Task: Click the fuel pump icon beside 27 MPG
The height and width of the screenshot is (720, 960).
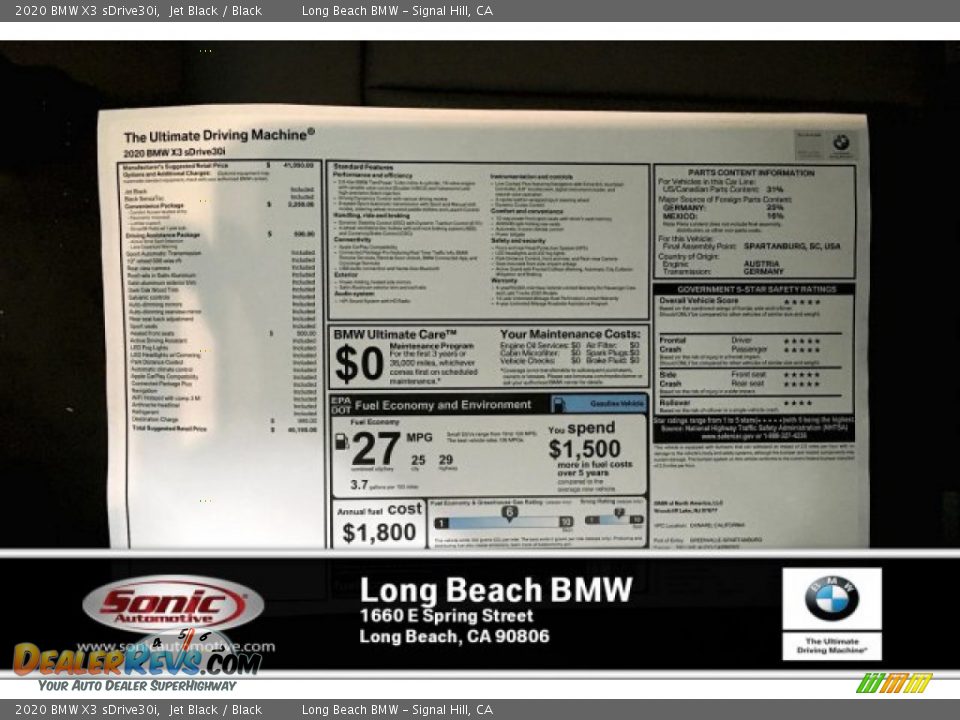Action: tap(342, 442)
